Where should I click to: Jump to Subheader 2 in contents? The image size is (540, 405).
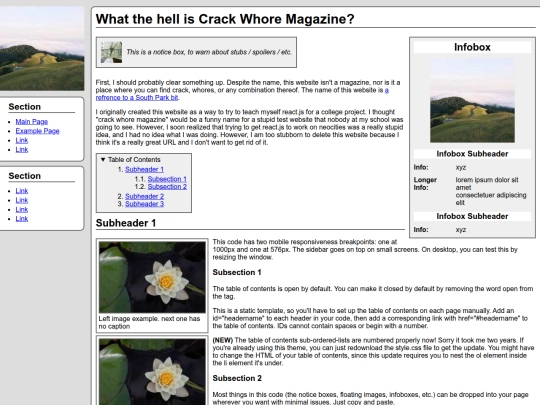tap(144, 196)
